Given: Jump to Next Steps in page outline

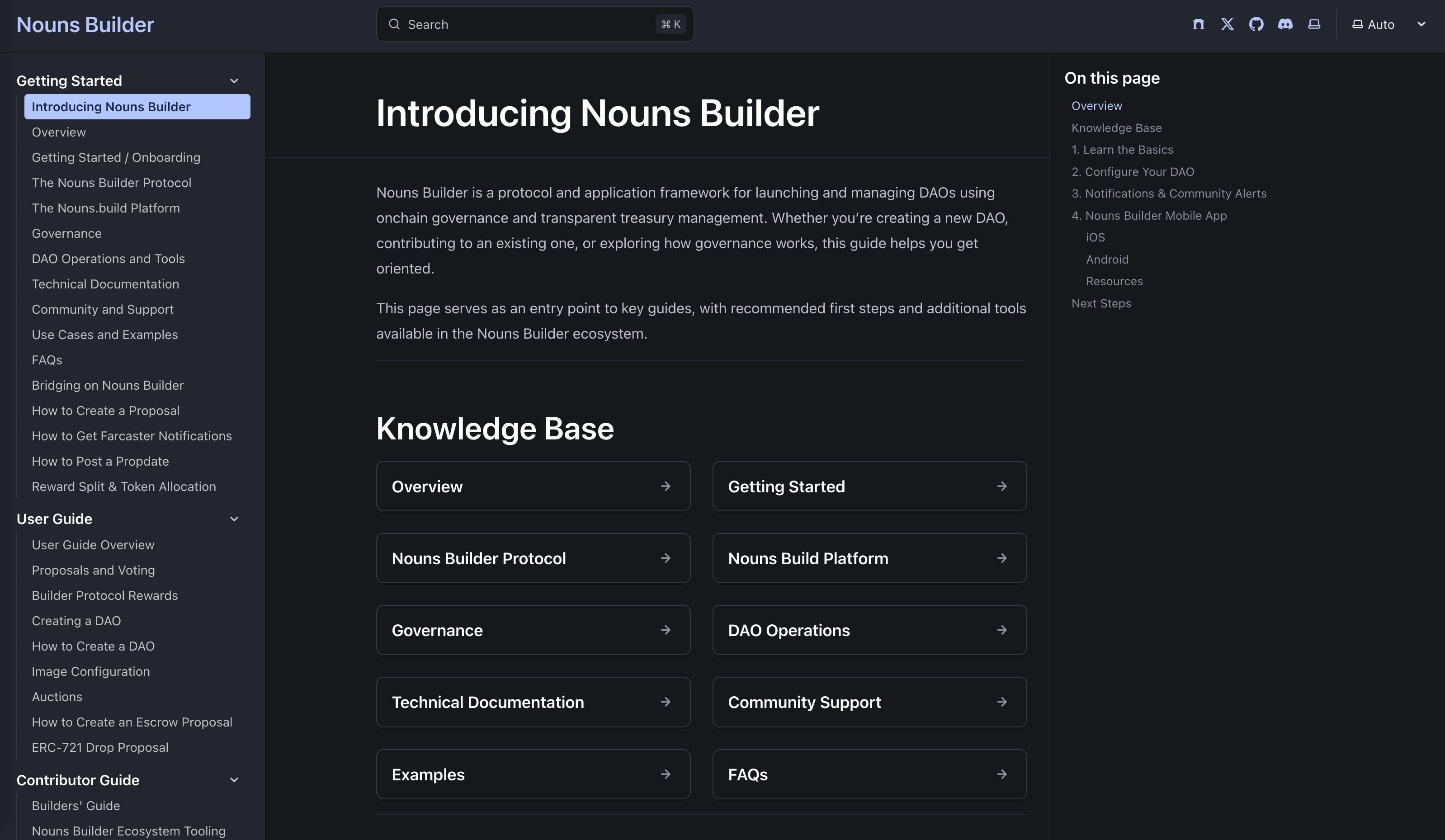Looking at the screenshot, I should pos(1101,303).
